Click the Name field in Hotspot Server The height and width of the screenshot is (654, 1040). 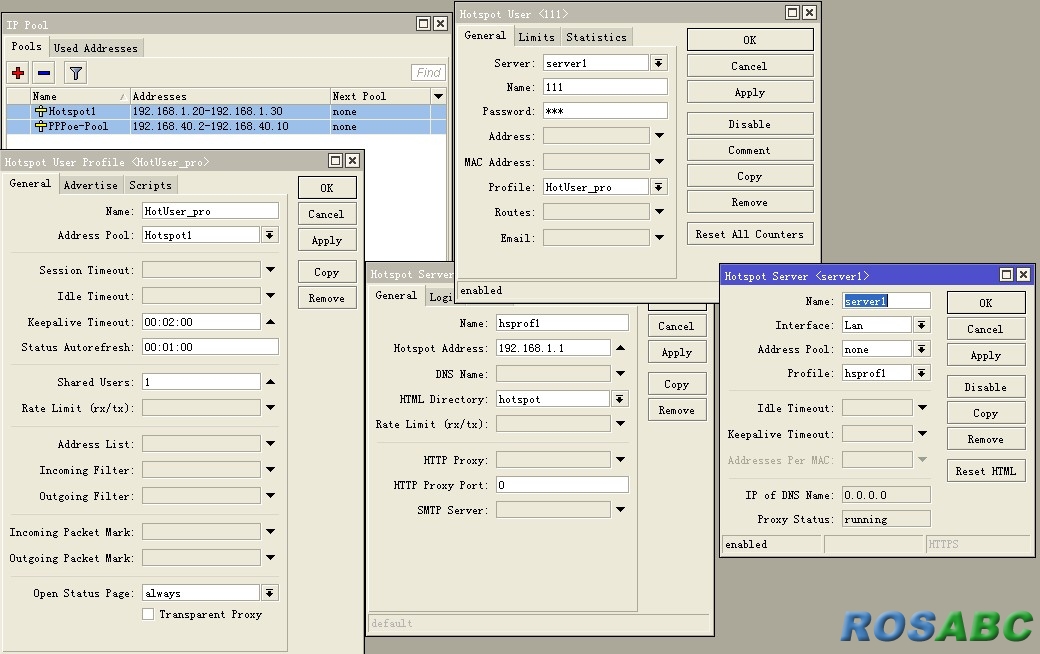(x=886, y=301)
